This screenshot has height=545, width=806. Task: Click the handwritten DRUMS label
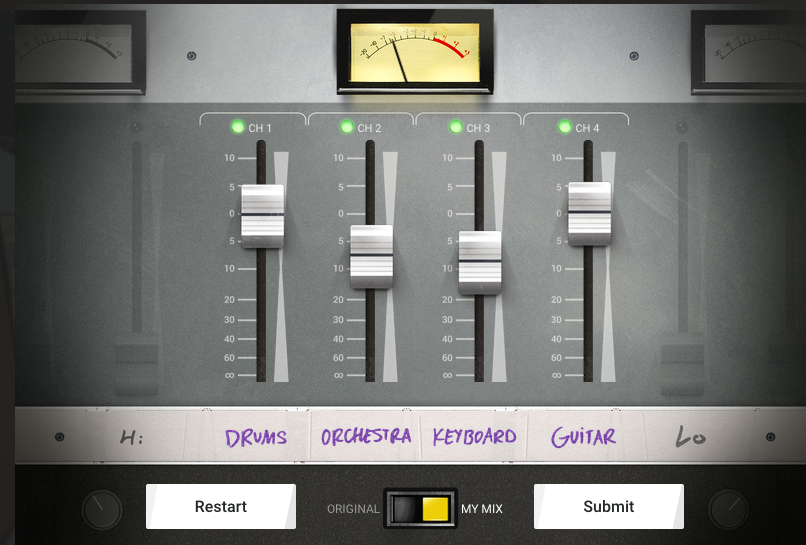point(256,438)
